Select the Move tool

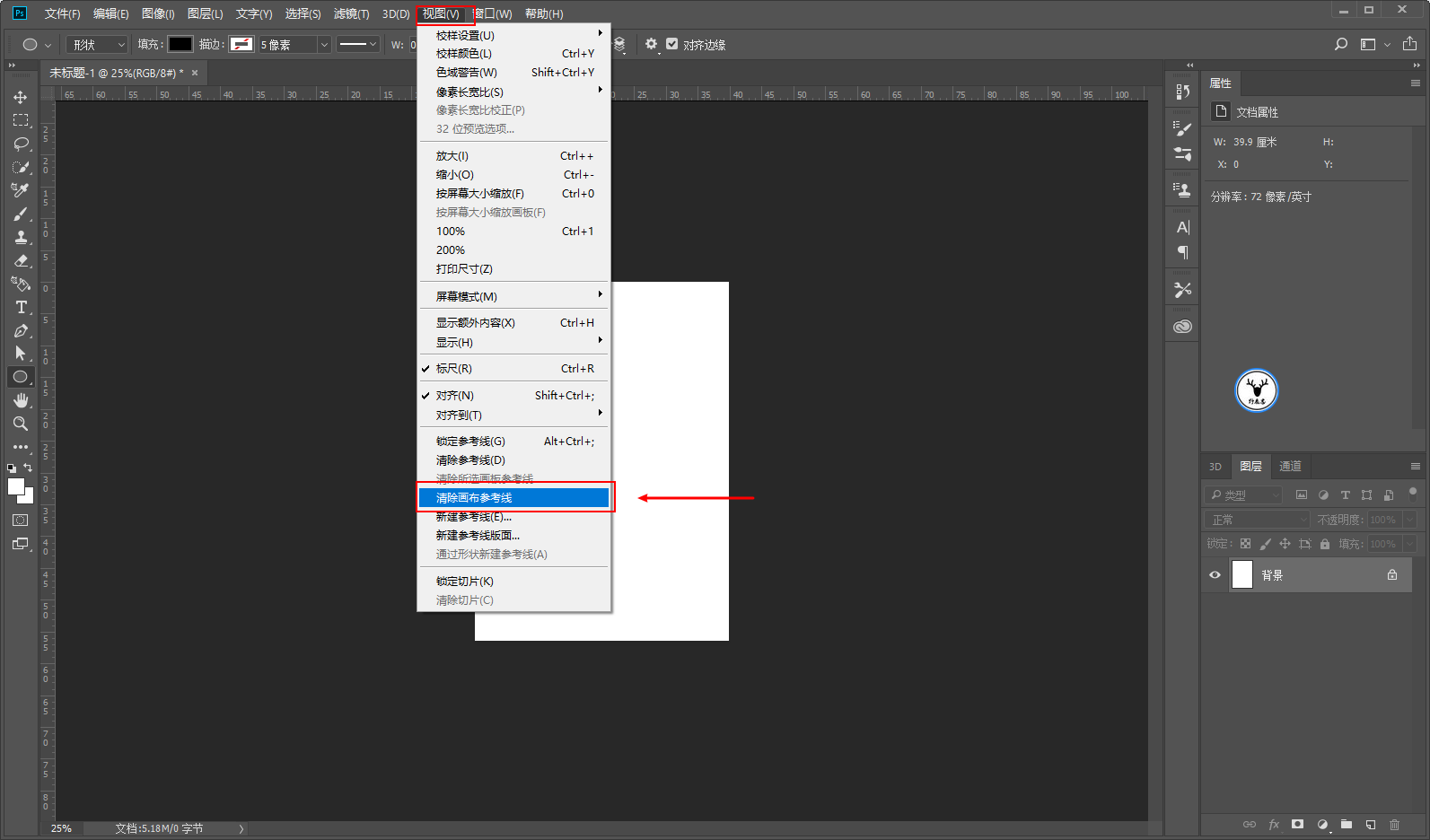pos(20,97)
